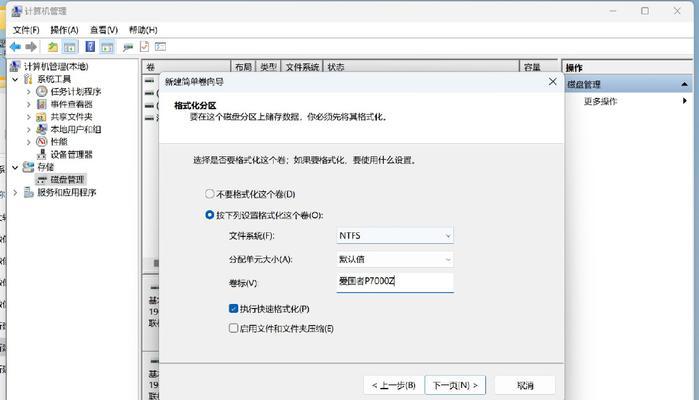The image size is (699, 400).
Task: Click the 事件查看器 icon
Action: tap(41, 104)
